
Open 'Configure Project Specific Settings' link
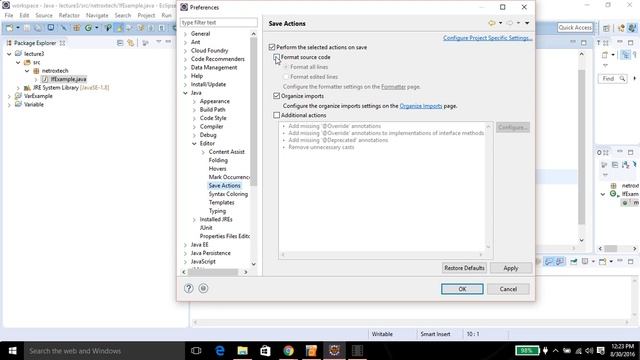[487, 38]
